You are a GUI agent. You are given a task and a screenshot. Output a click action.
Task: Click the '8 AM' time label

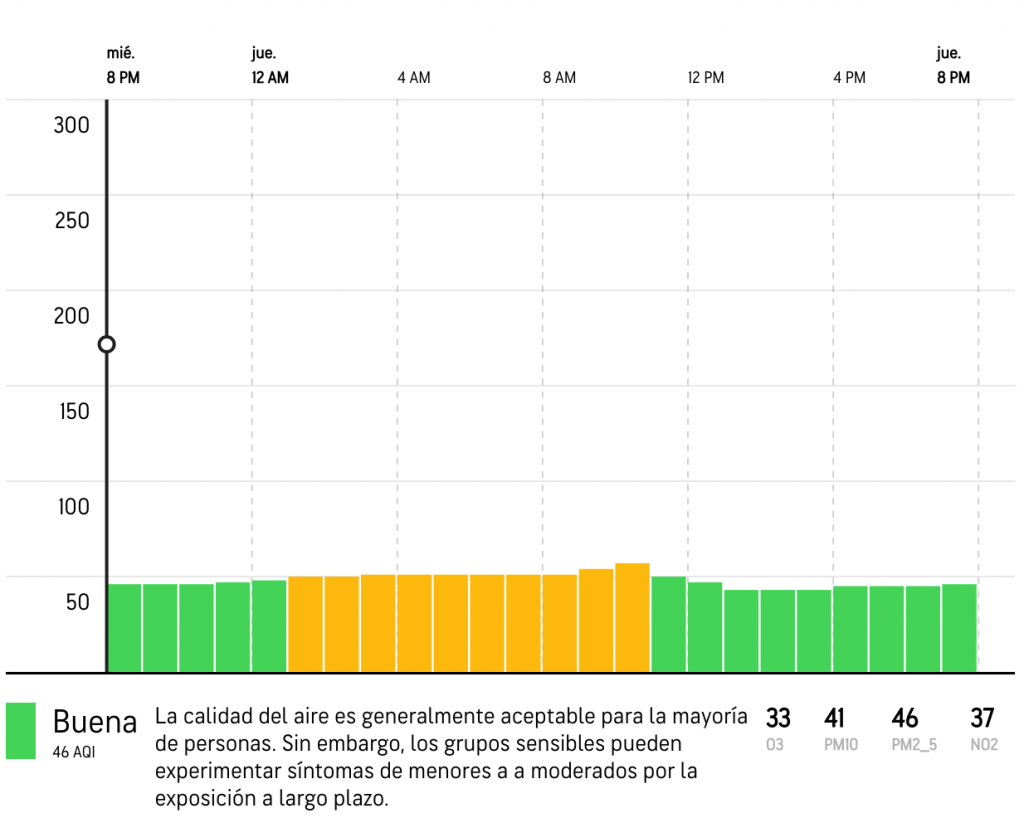[559, 78]
